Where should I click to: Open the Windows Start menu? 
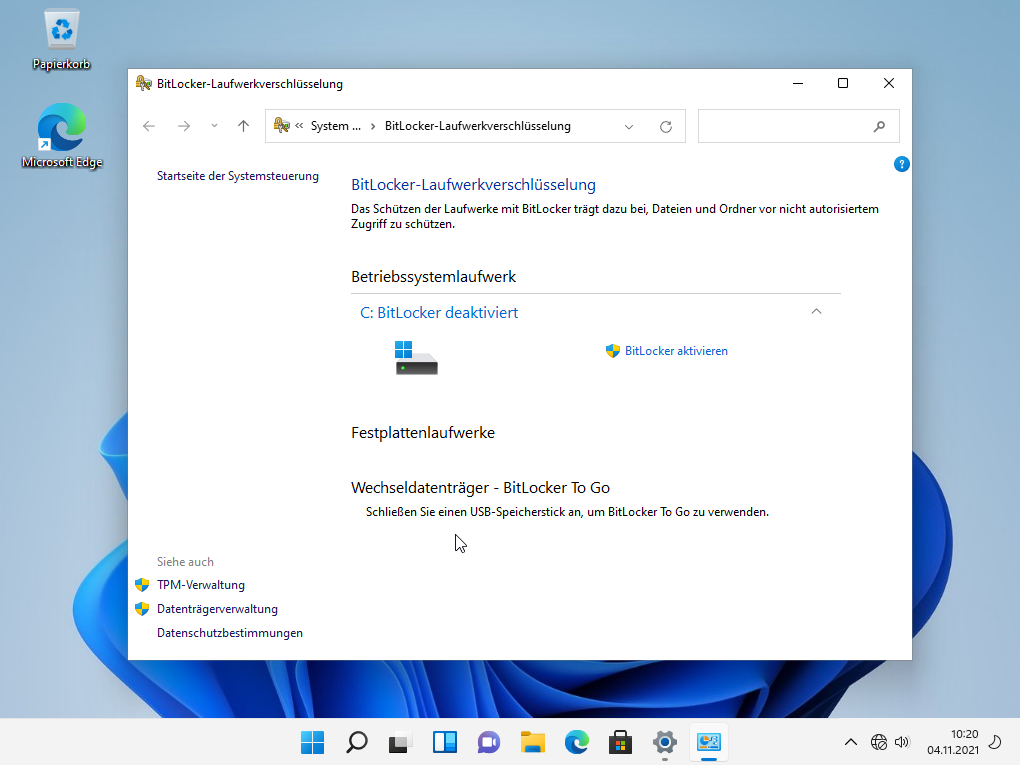pos(312,742)
